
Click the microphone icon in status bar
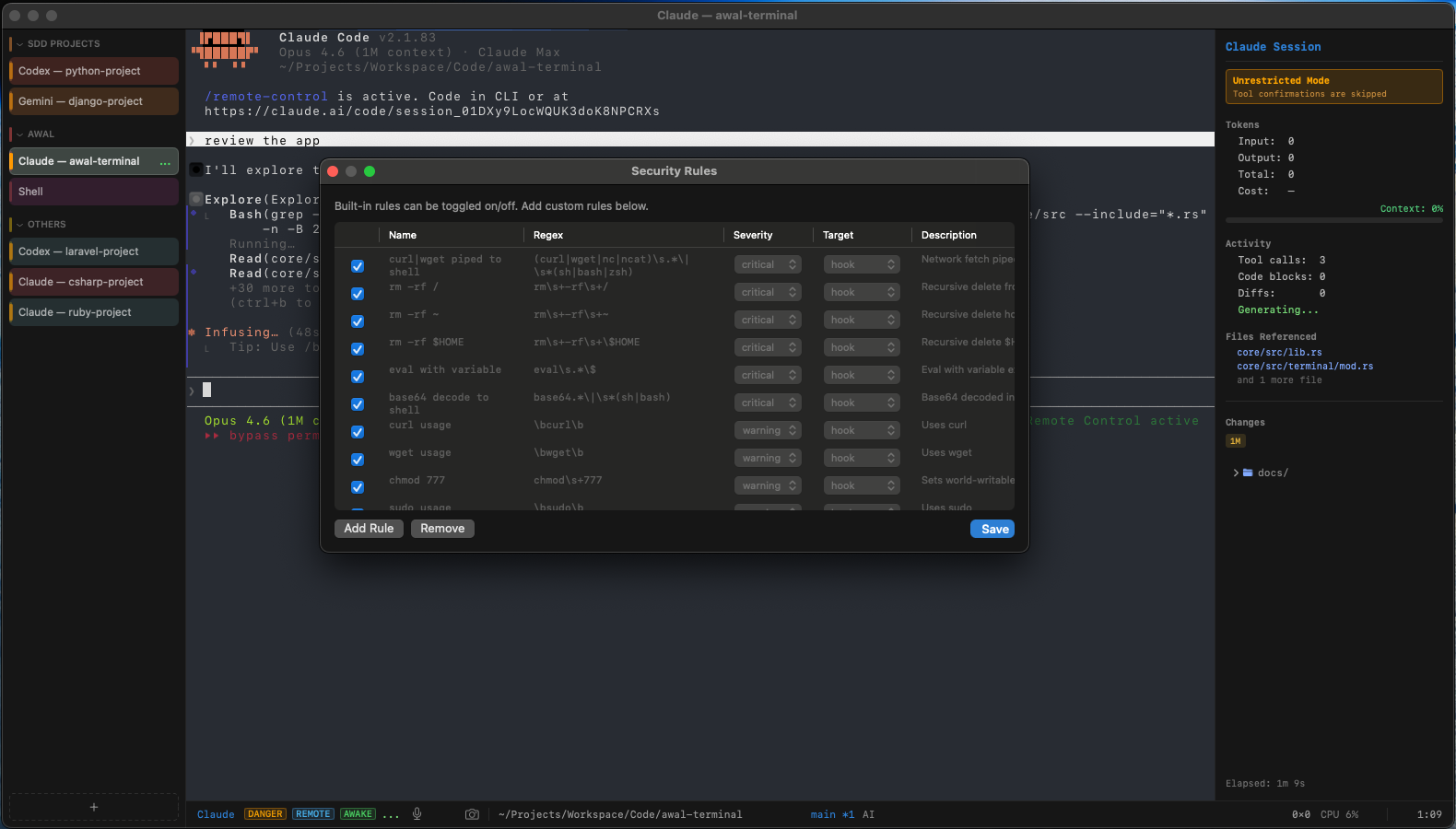(x=417, y=814)
